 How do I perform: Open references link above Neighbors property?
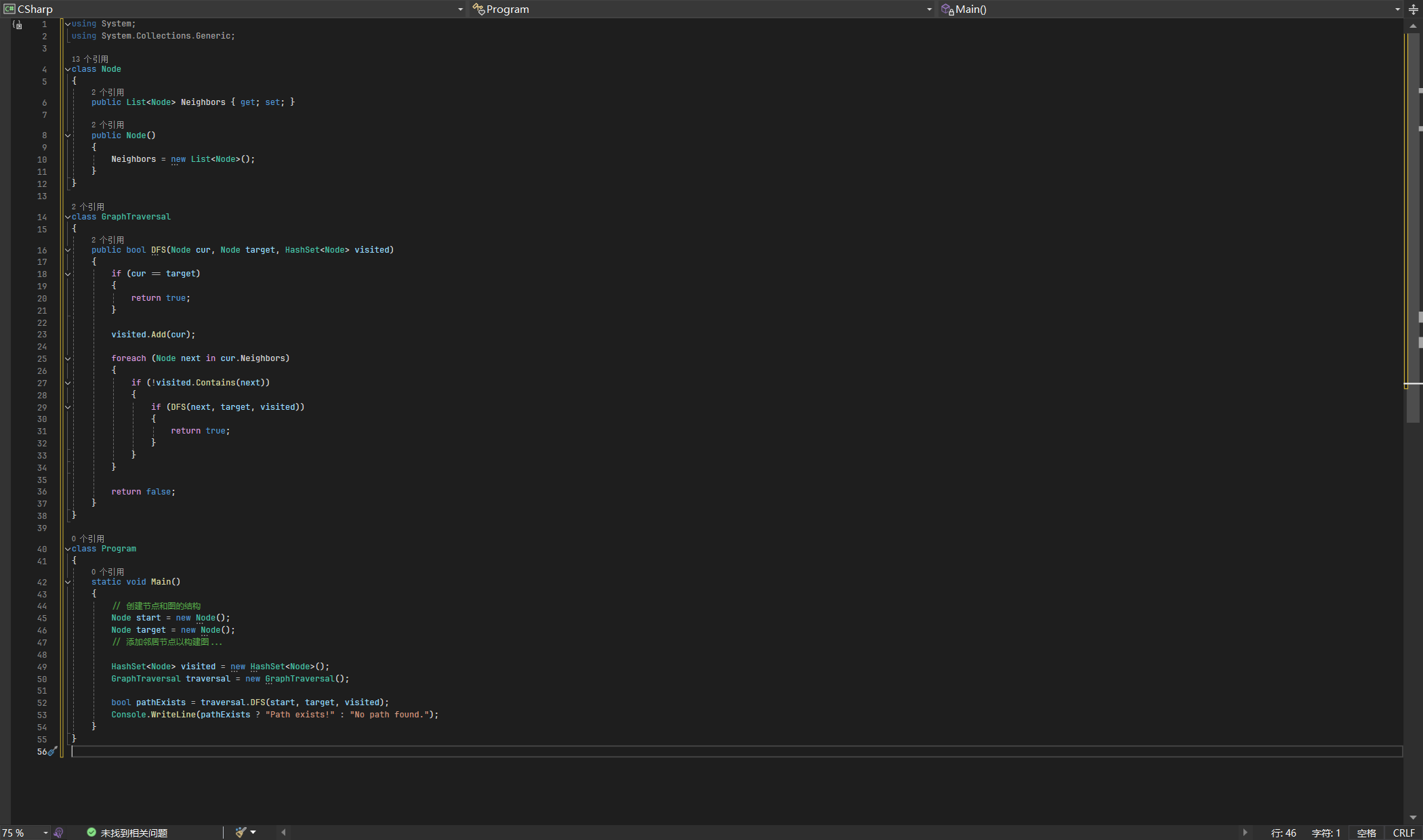pyautogui.click(x=108, y=92)
